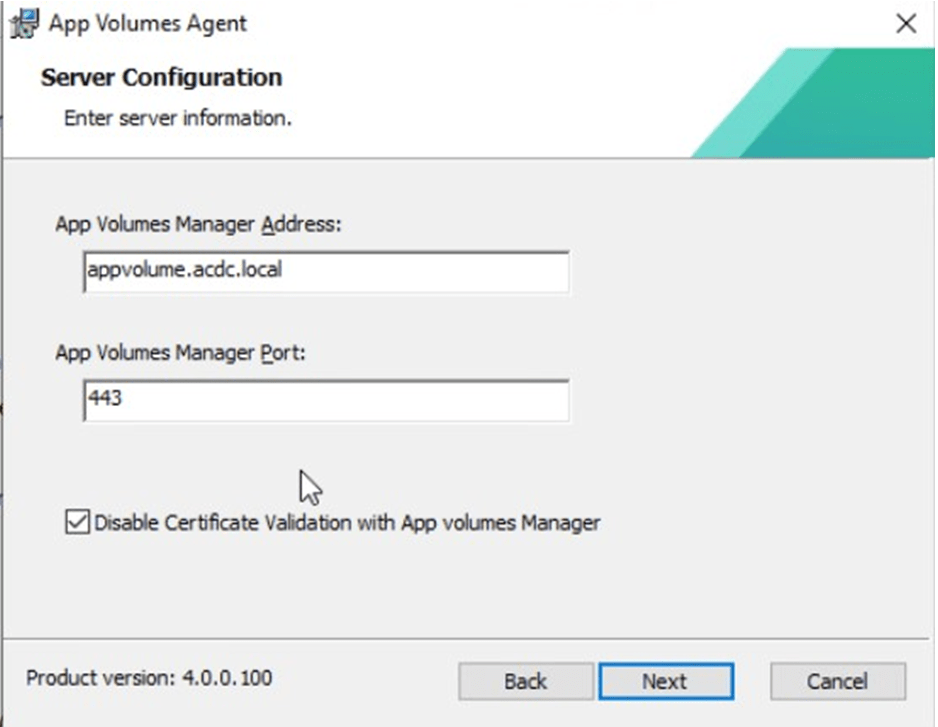Cancel the agent installation
Image resolution: width=938 pixels, height=727 pixels.
837,681
